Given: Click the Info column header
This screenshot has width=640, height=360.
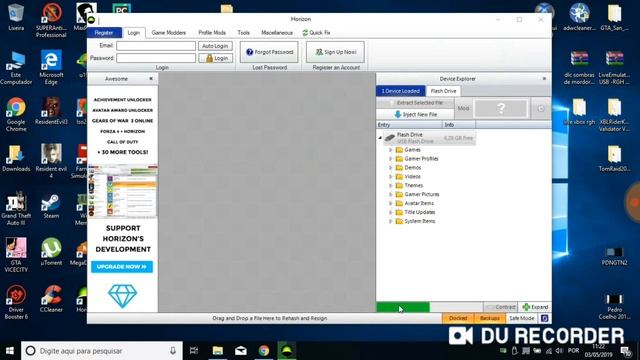Looking at the screenshot, I should [x=459, y=124].
